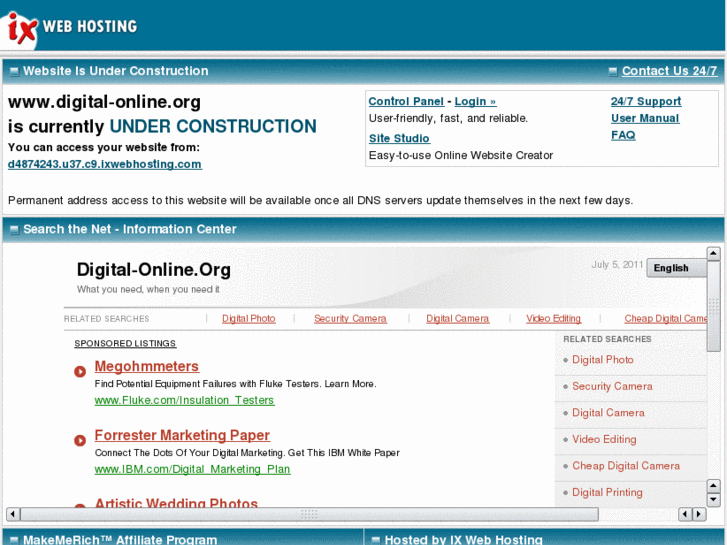Choose Video Editing in sidebar related searches

[x=604, y=439]
